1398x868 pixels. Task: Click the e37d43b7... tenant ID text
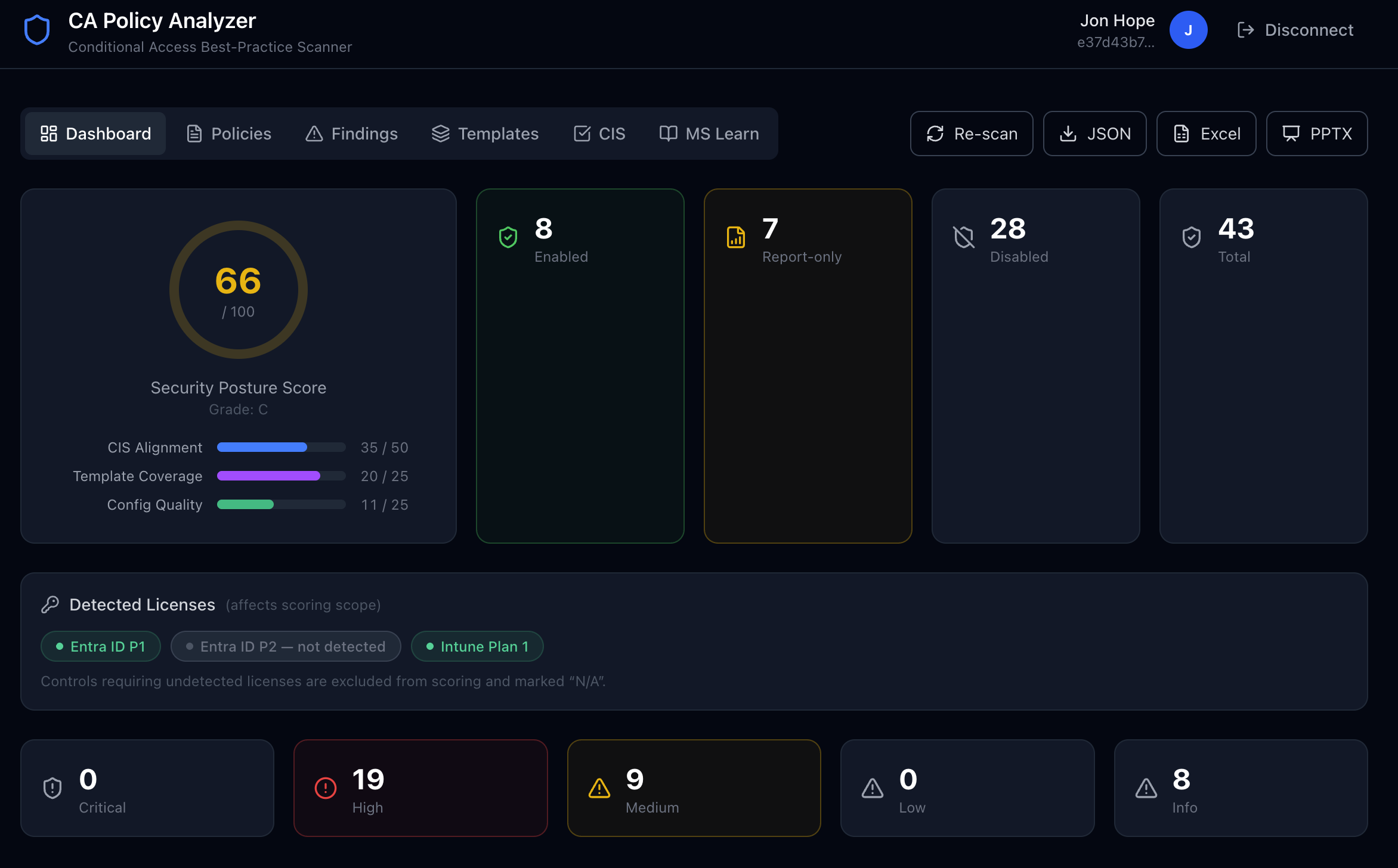pos(1115,42)
